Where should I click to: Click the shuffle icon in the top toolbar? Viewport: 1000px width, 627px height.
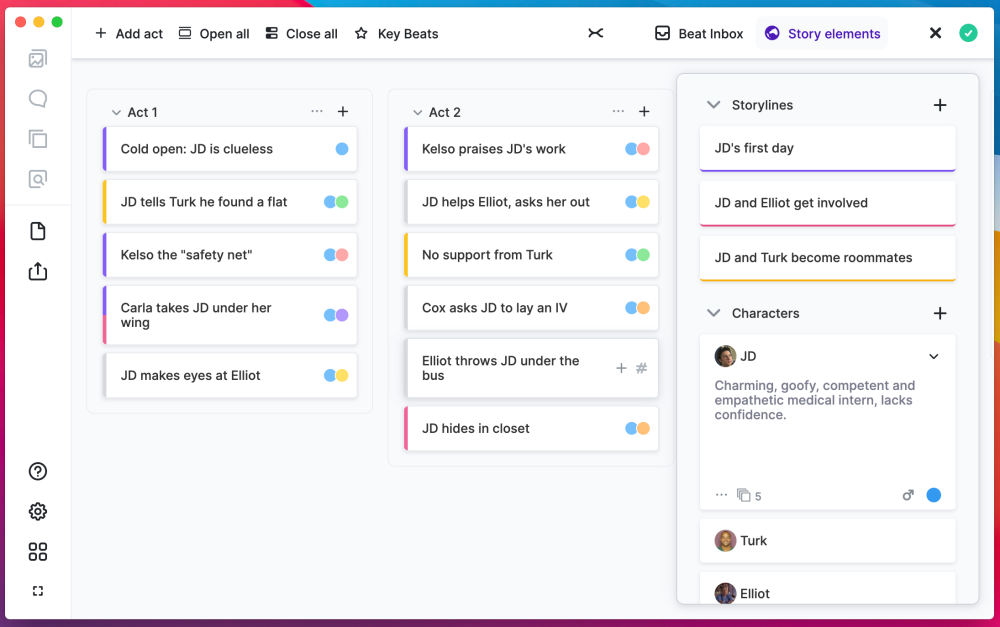pos(595,33)
